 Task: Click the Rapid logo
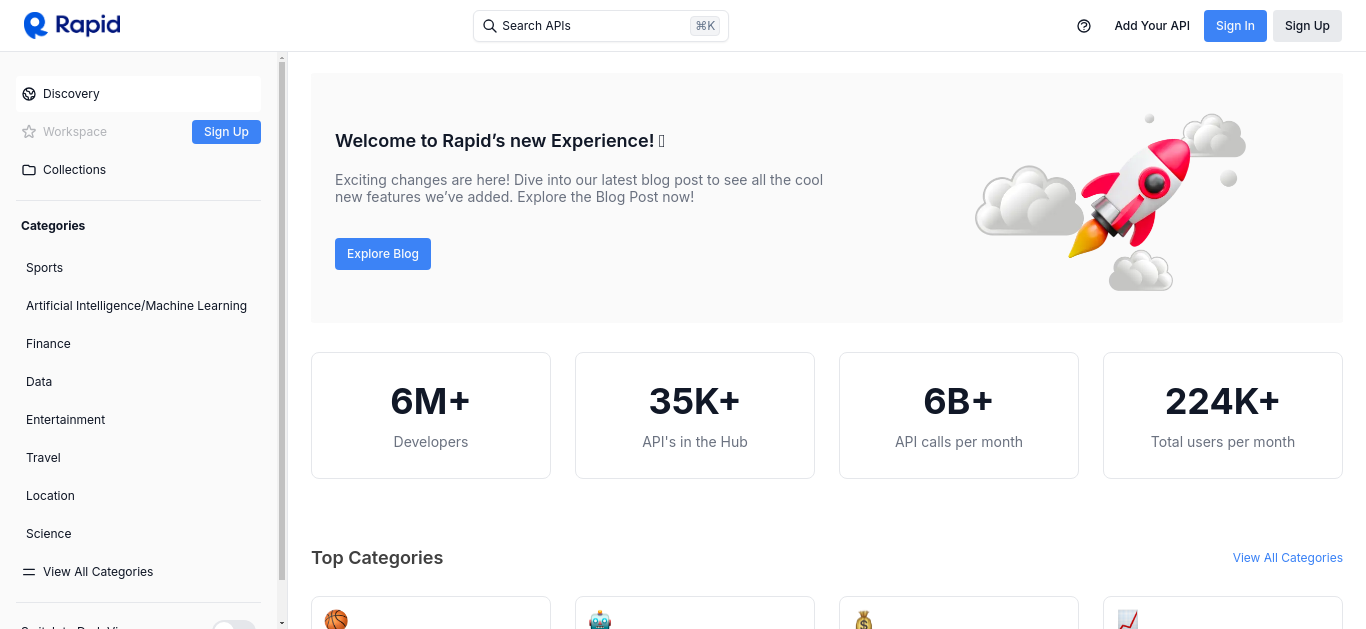pyautogui.click(x=72, y=25)
